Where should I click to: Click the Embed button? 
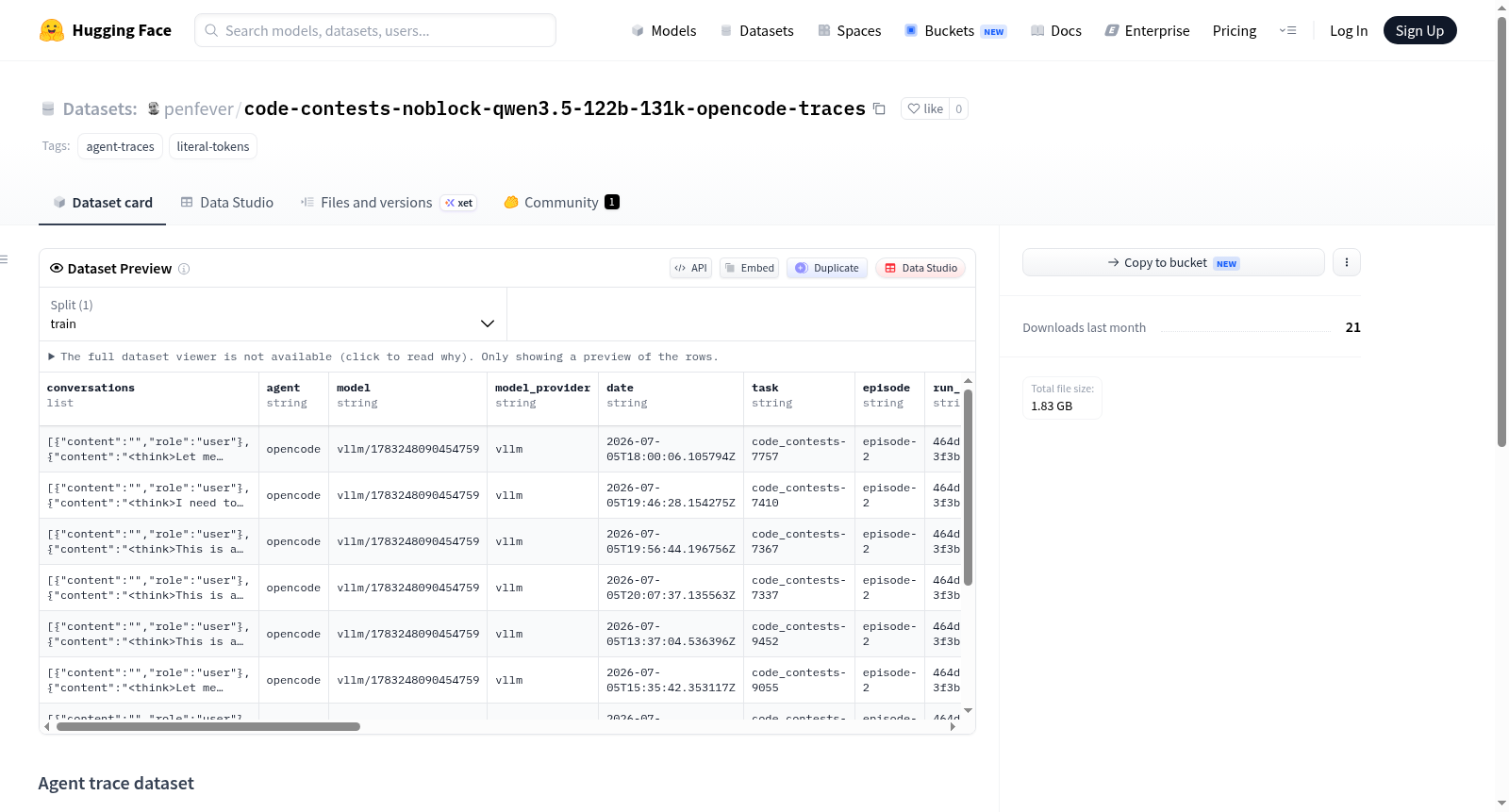point(750,268)
